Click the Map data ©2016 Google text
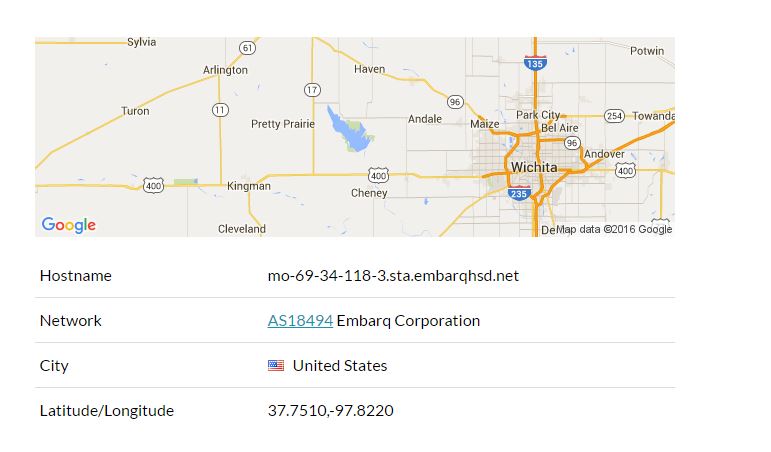 [x=614, y=229]
